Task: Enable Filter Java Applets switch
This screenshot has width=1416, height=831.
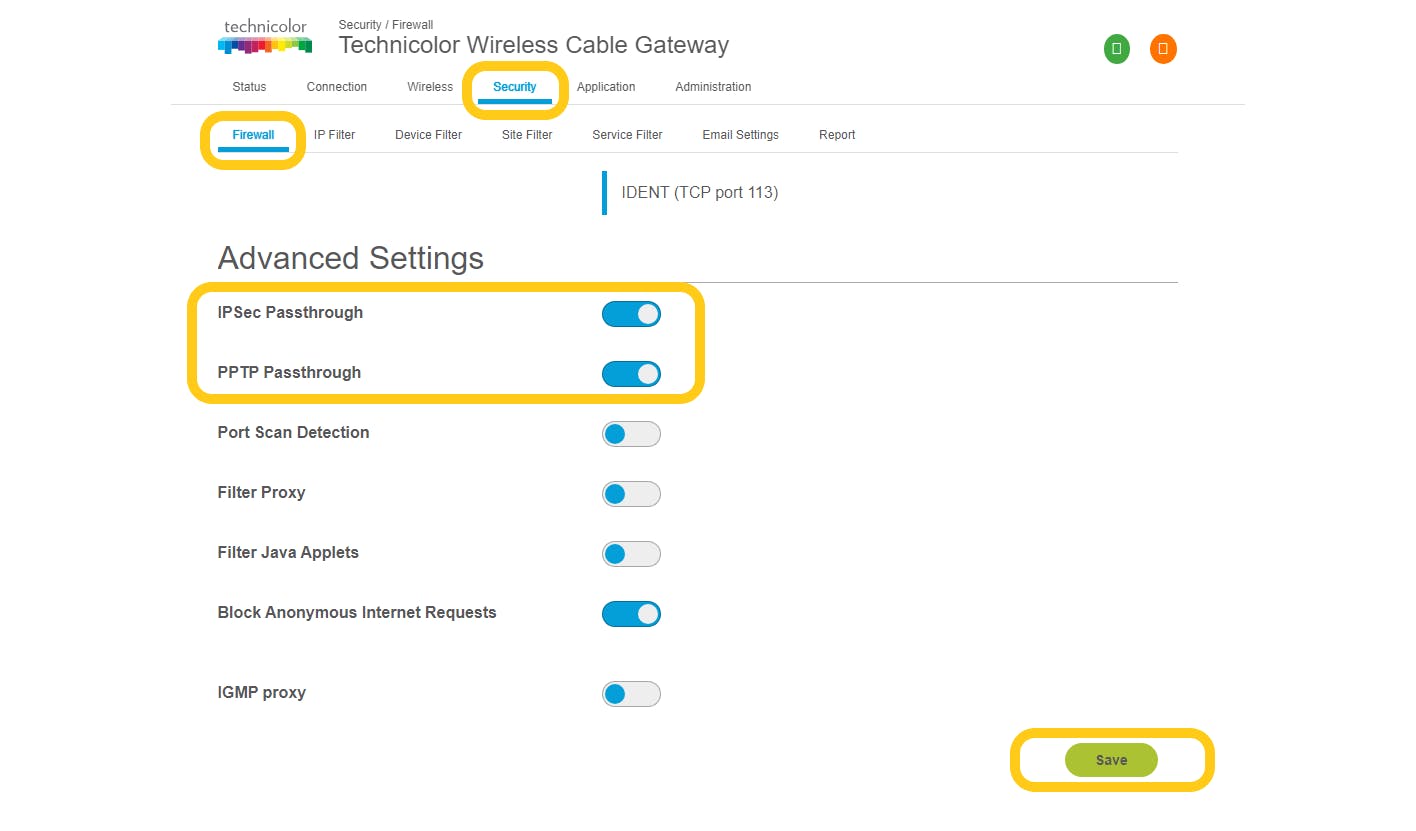Action: tap(631, 554)
